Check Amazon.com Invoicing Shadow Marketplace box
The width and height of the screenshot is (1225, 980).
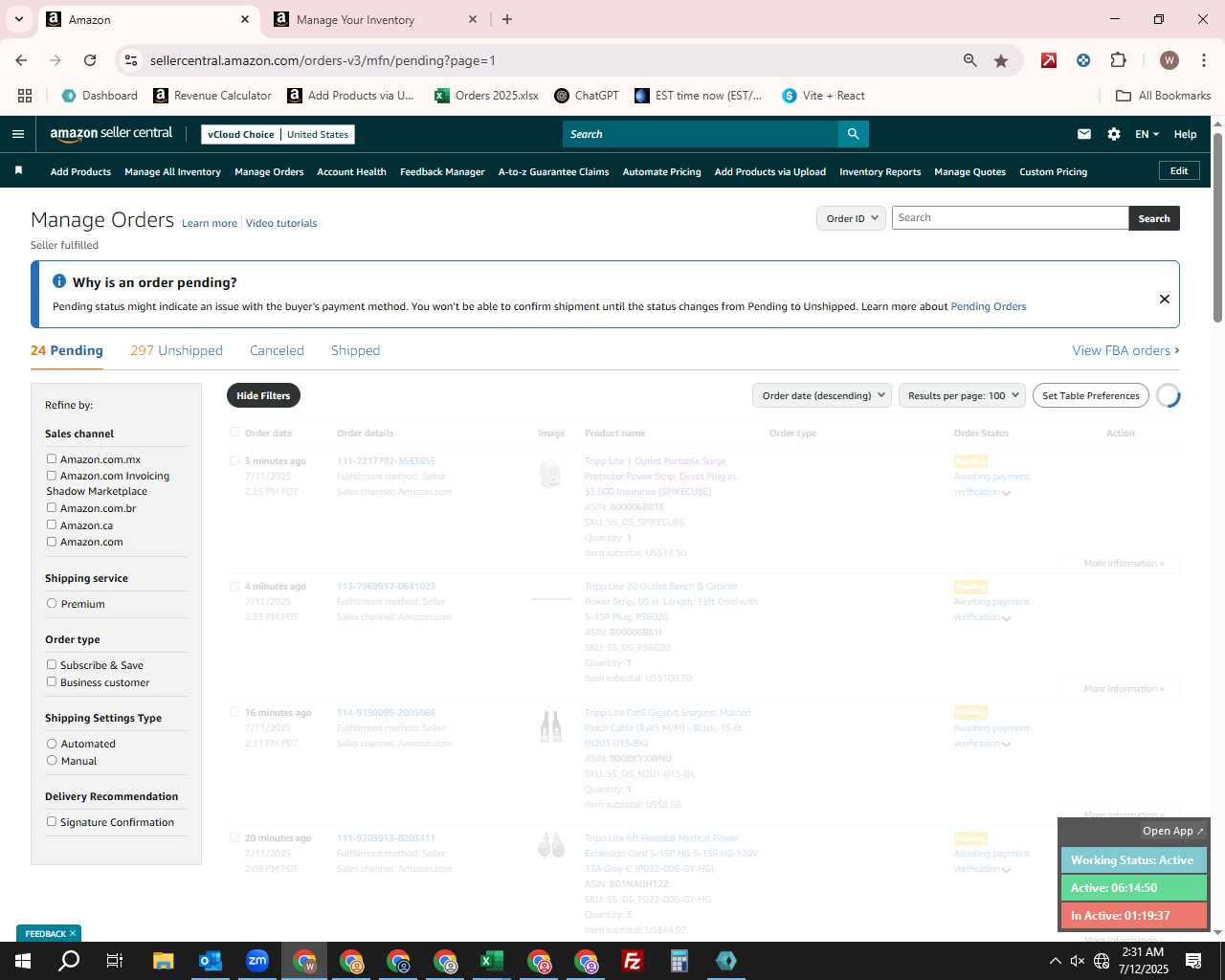(52, 475)
